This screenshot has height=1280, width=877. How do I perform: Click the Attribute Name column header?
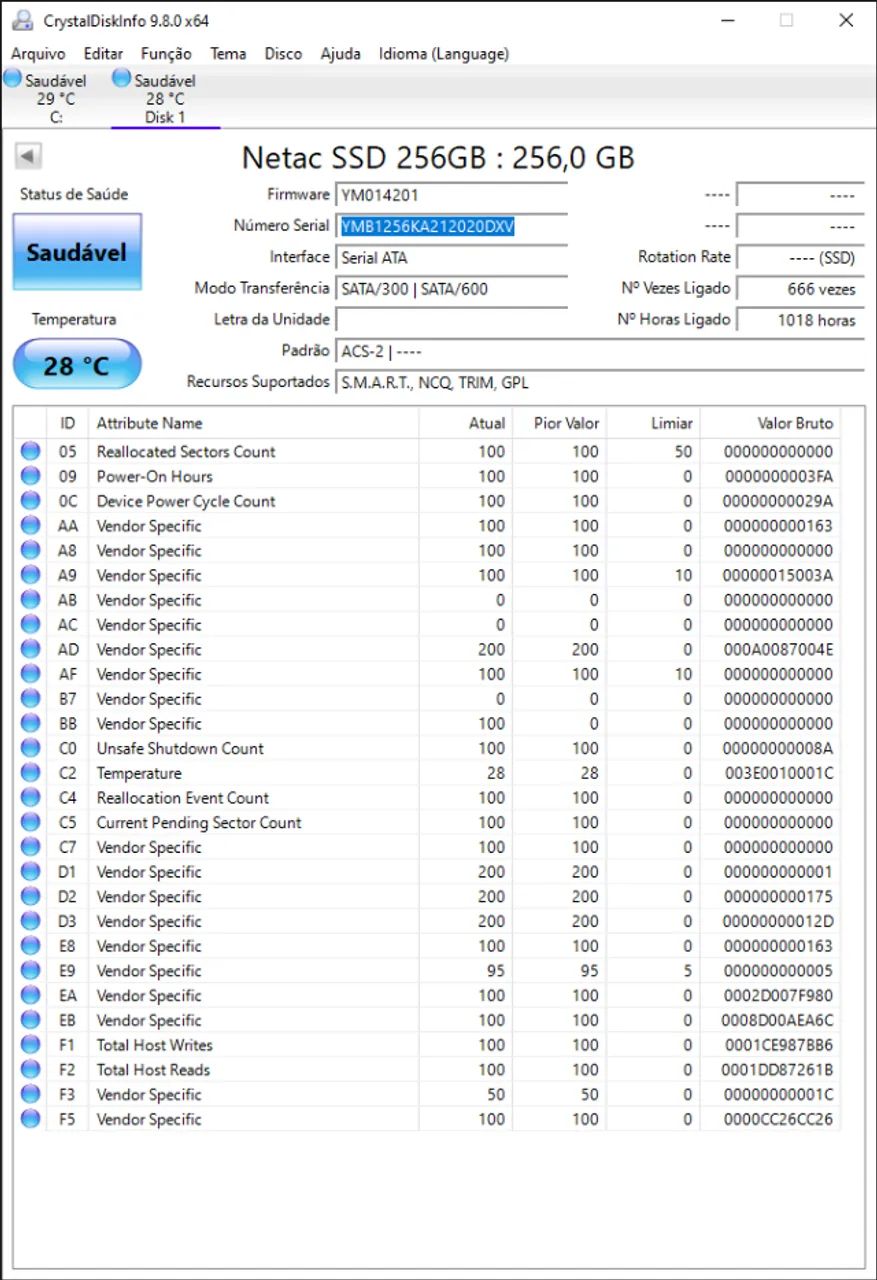(x=253, y=423)
